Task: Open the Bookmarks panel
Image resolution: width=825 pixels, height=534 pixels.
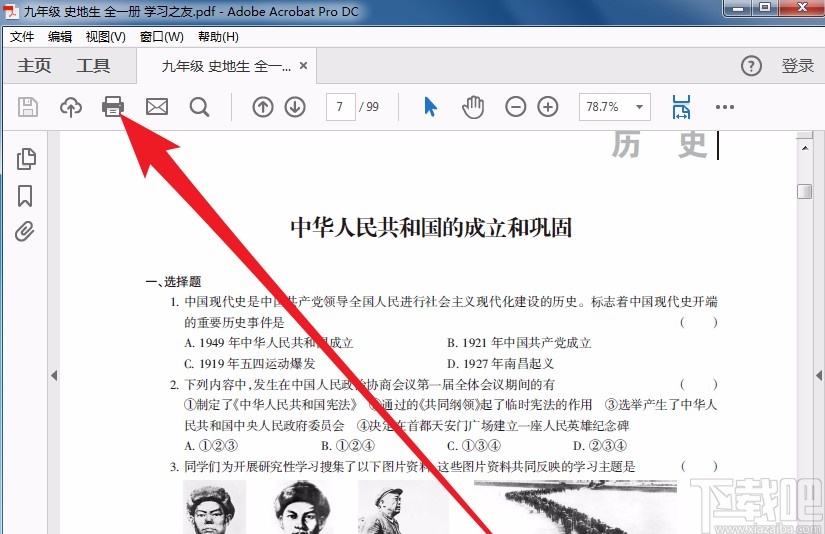Action: click(25, 196)
